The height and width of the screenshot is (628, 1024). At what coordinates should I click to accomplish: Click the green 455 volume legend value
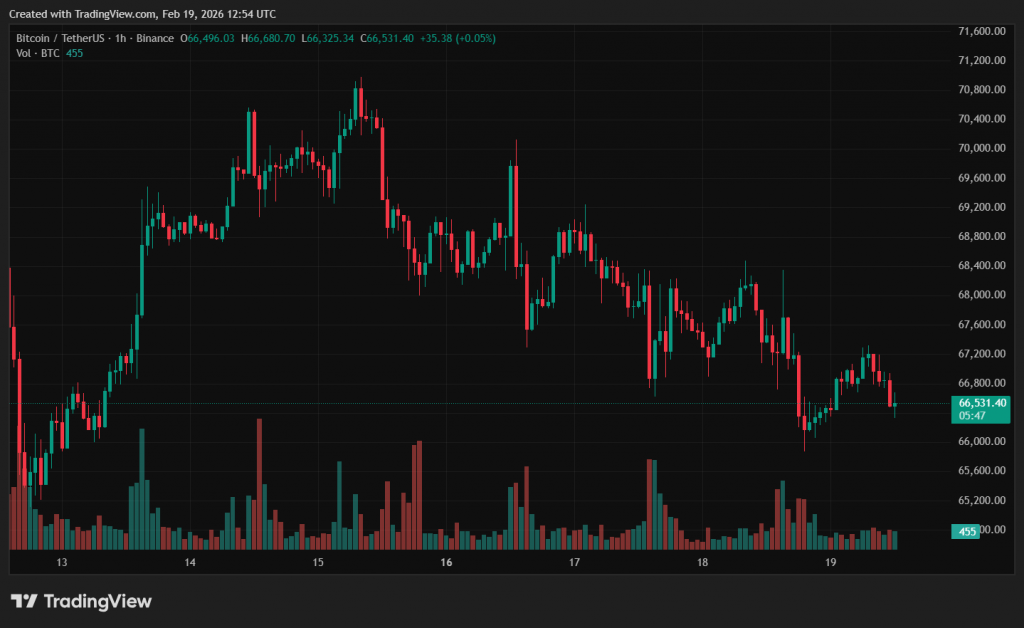(75, 53)
